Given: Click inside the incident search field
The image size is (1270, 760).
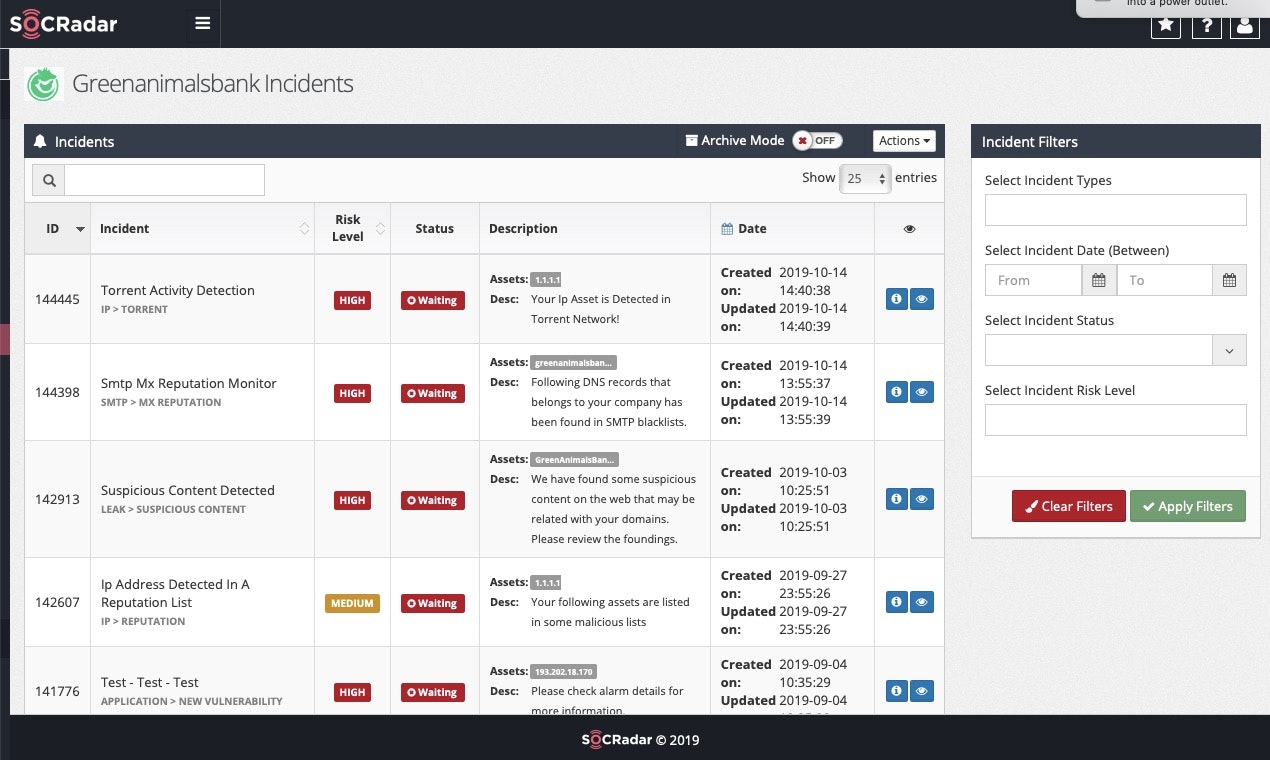Looking at the screenshot, I should pyautogui.click(x=165, y=180).
